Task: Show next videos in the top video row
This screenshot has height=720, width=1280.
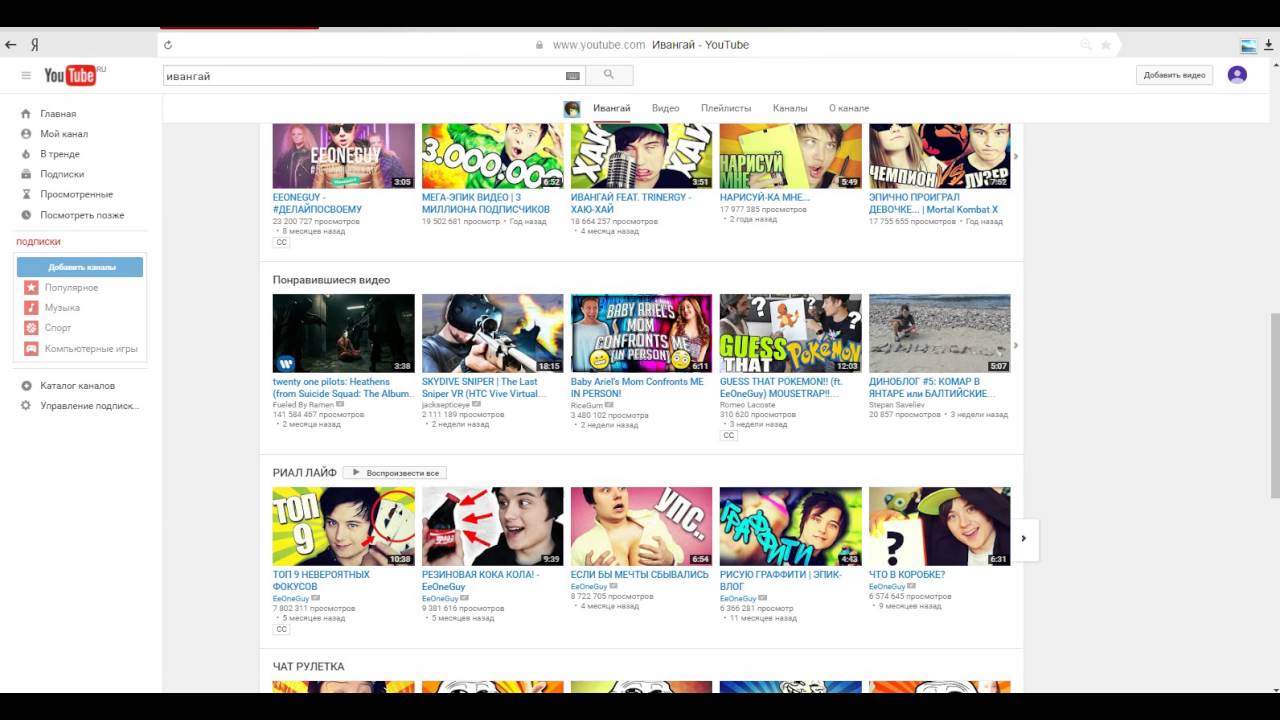Action: tap(1017, 157)
